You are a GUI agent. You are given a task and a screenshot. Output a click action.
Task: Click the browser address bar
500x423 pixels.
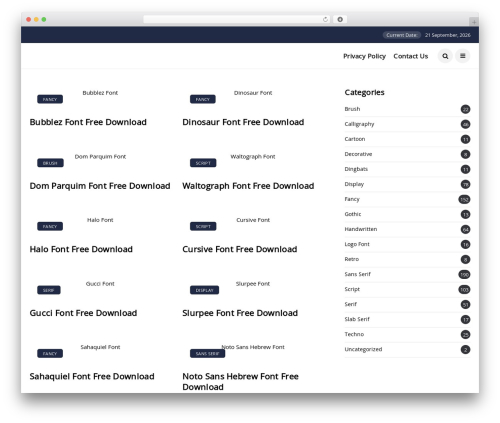237,19
